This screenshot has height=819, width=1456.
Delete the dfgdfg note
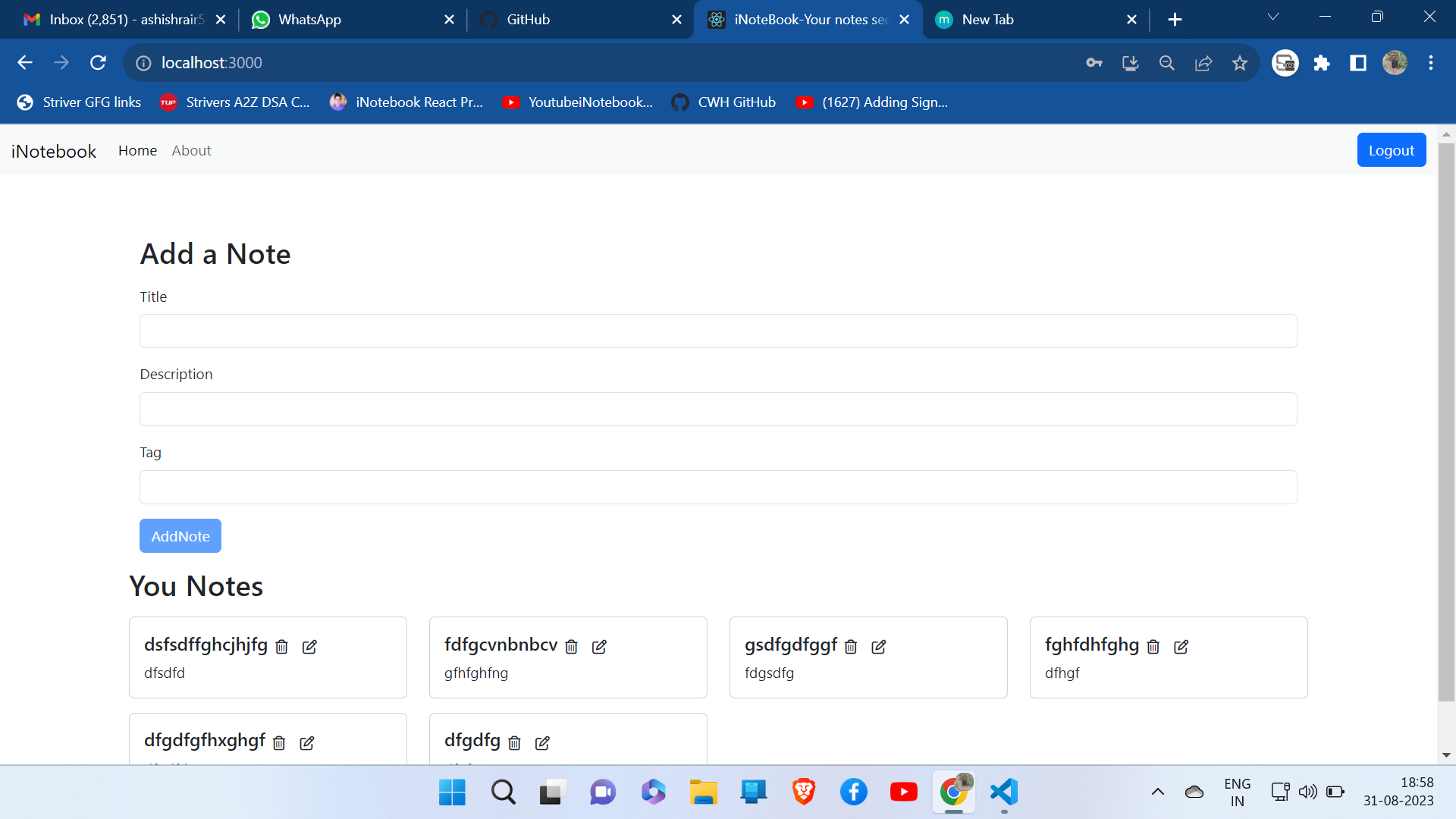tap(514, 742)
